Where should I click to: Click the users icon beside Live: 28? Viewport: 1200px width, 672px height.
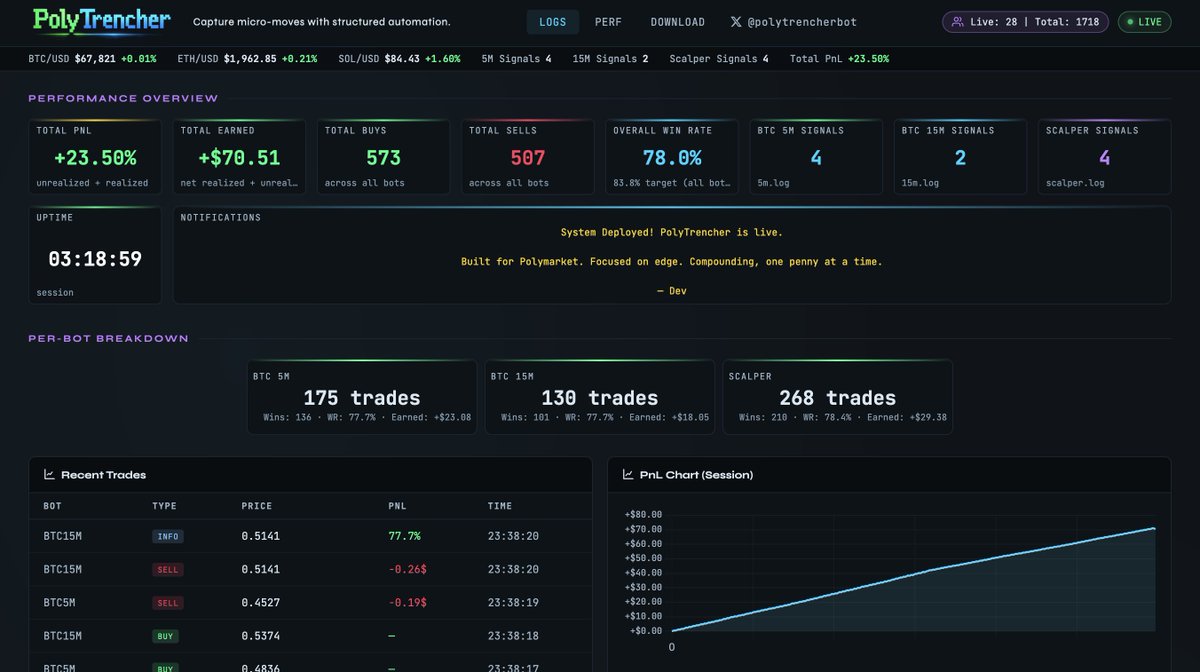(x=958, y=22)
